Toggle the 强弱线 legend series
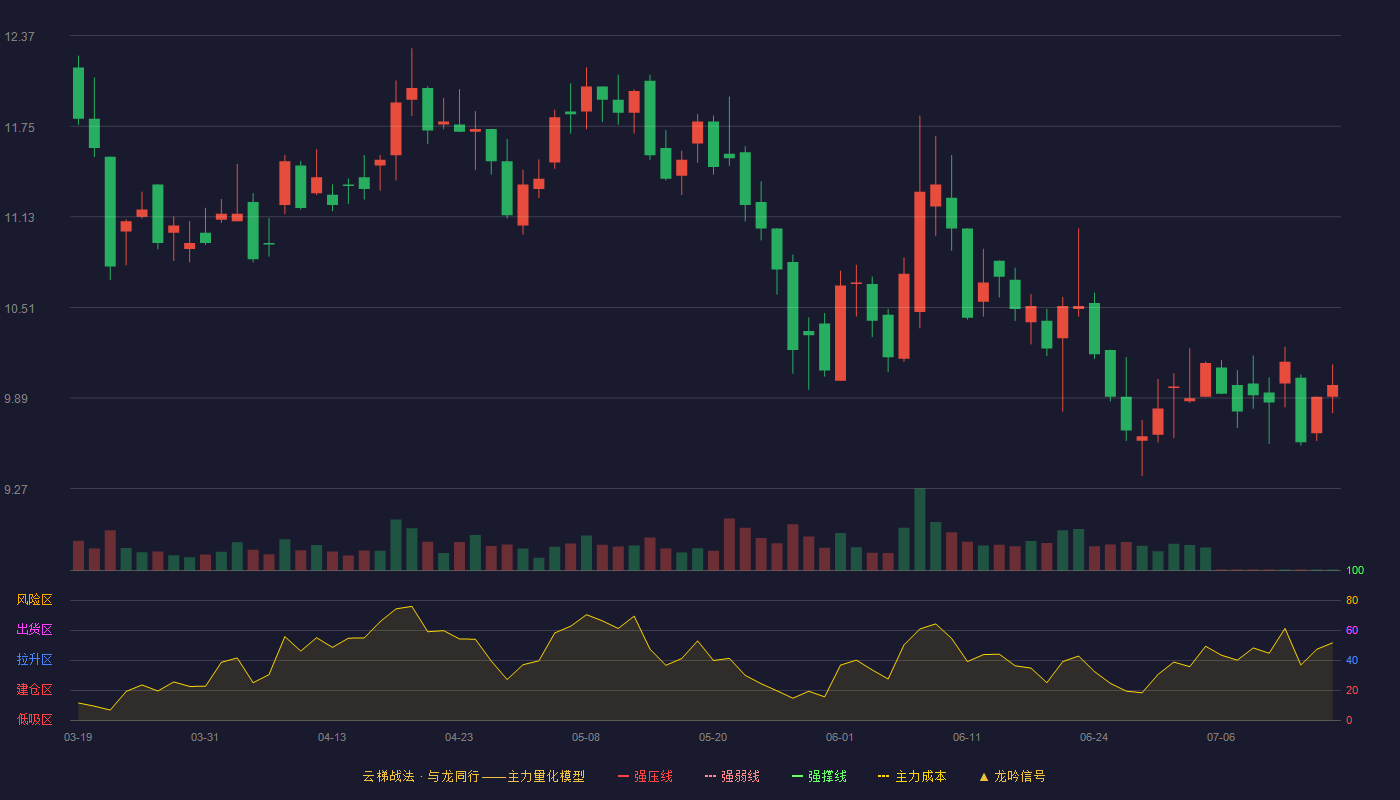The image size is (1400, 800). [732, 776]
